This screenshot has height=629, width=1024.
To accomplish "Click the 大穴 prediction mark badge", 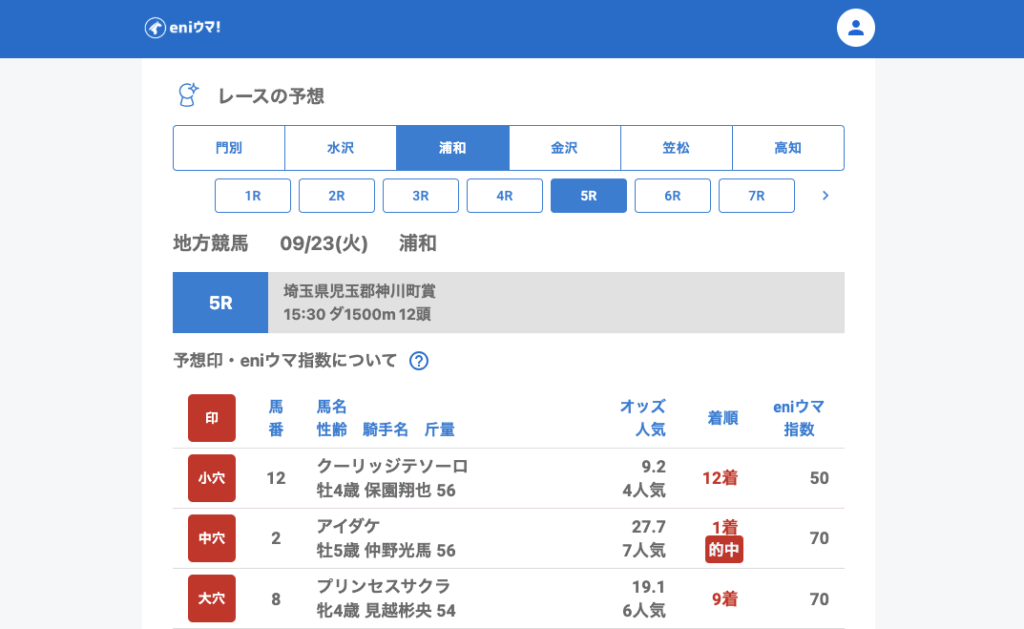I will (212, 598).
